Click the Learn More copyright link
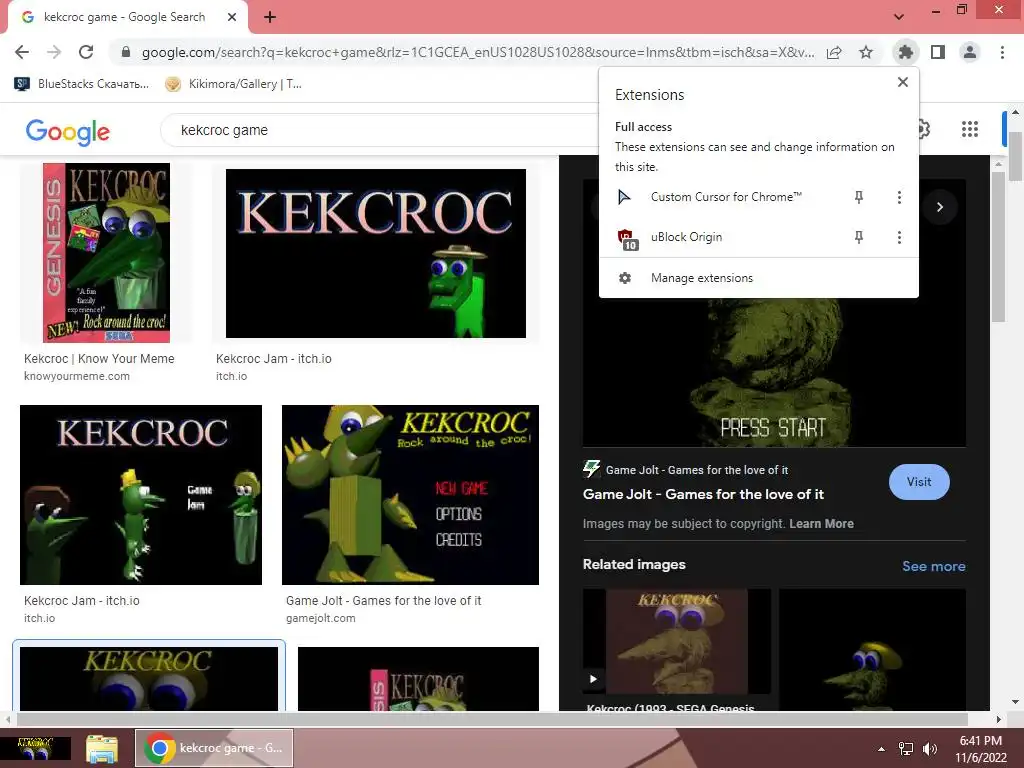 [x=821, y=524]
